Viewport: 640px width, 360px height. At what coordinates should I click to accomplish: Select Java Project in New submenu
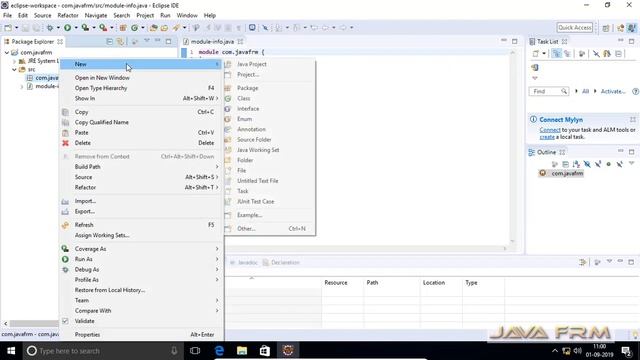click(269, 64)
